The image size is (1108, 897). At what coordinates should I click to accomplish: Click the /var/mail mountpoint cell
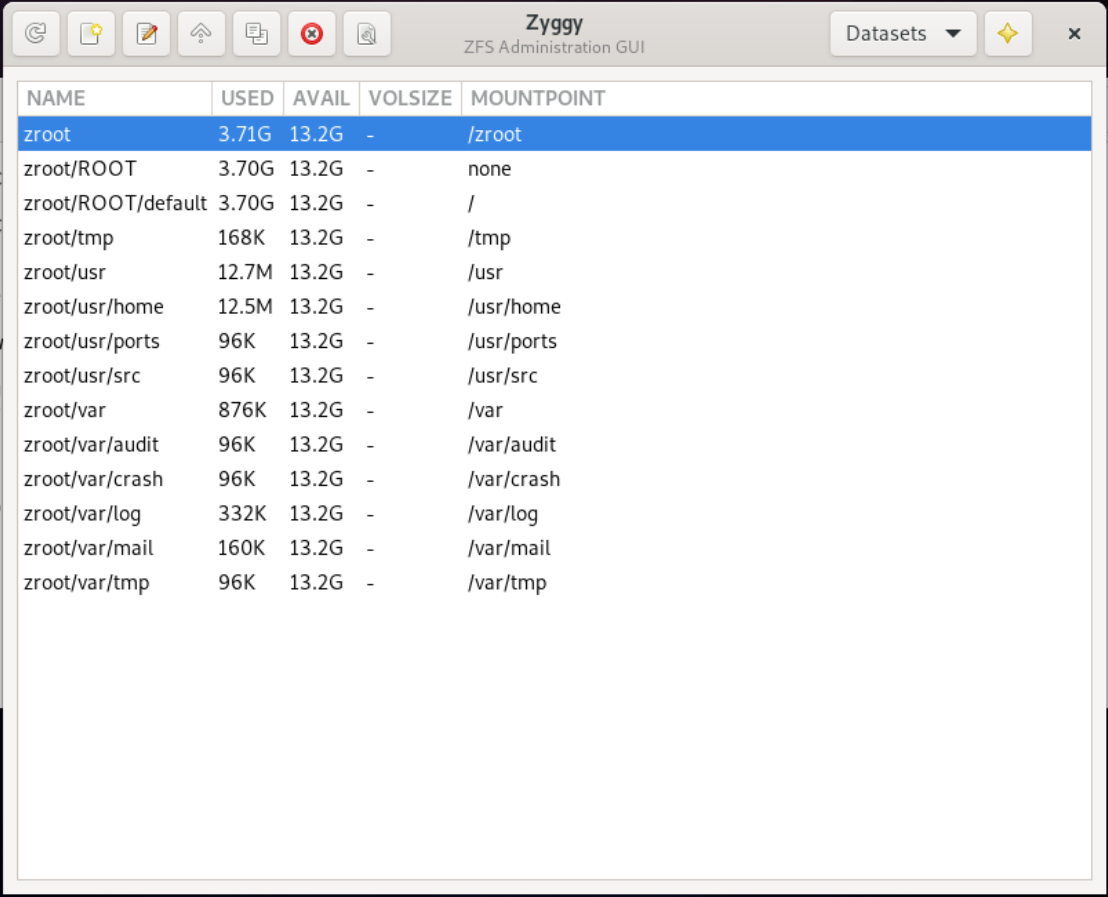click(x=509, y=548)
